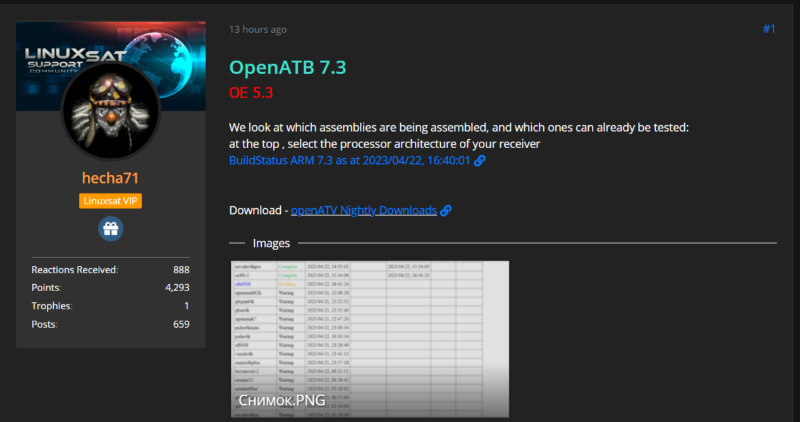Click the Images section heading
The width and height of the screenshot is (800, 422).
click(271, 243)
